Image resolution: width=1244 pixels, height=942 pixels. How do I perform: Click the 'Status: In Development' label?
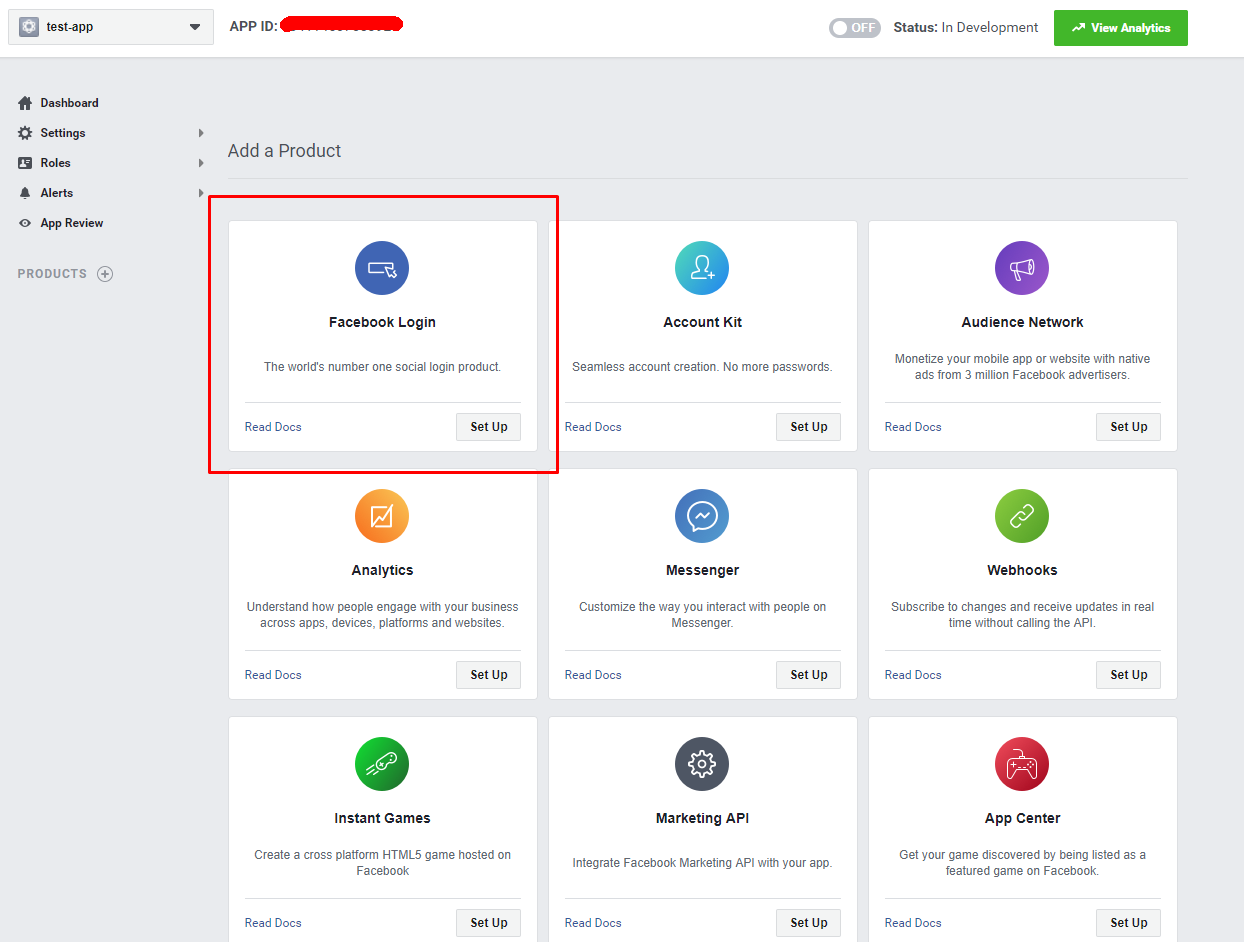pyautogui.click(x=966, y=28)
